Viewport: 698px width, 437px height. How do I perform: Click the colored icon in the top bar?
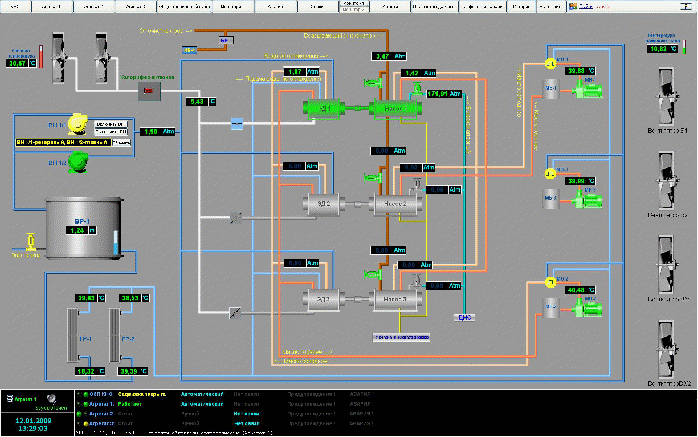click(573, 6)
